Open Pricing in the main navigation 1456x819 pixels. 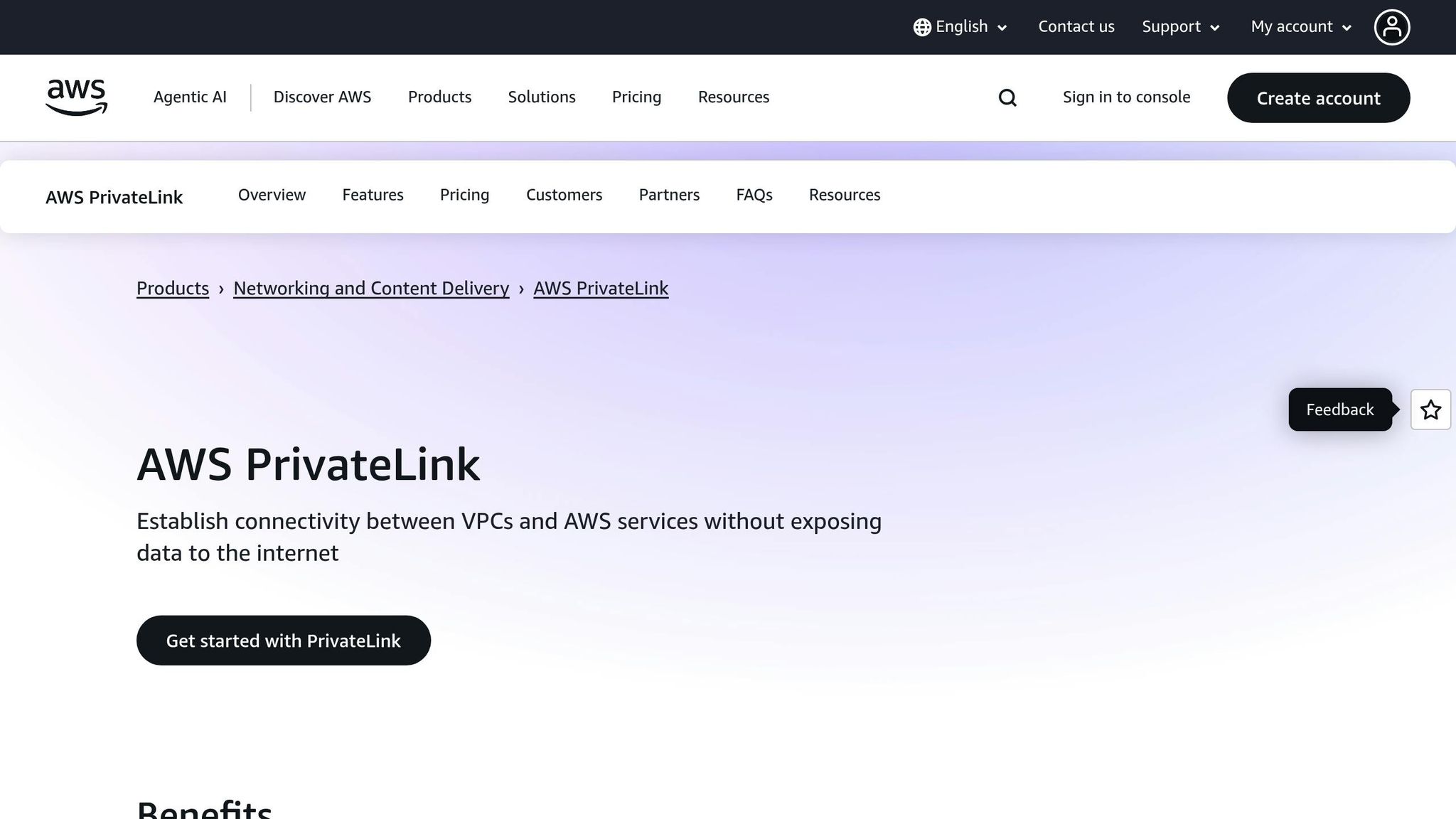click(636, 97)
